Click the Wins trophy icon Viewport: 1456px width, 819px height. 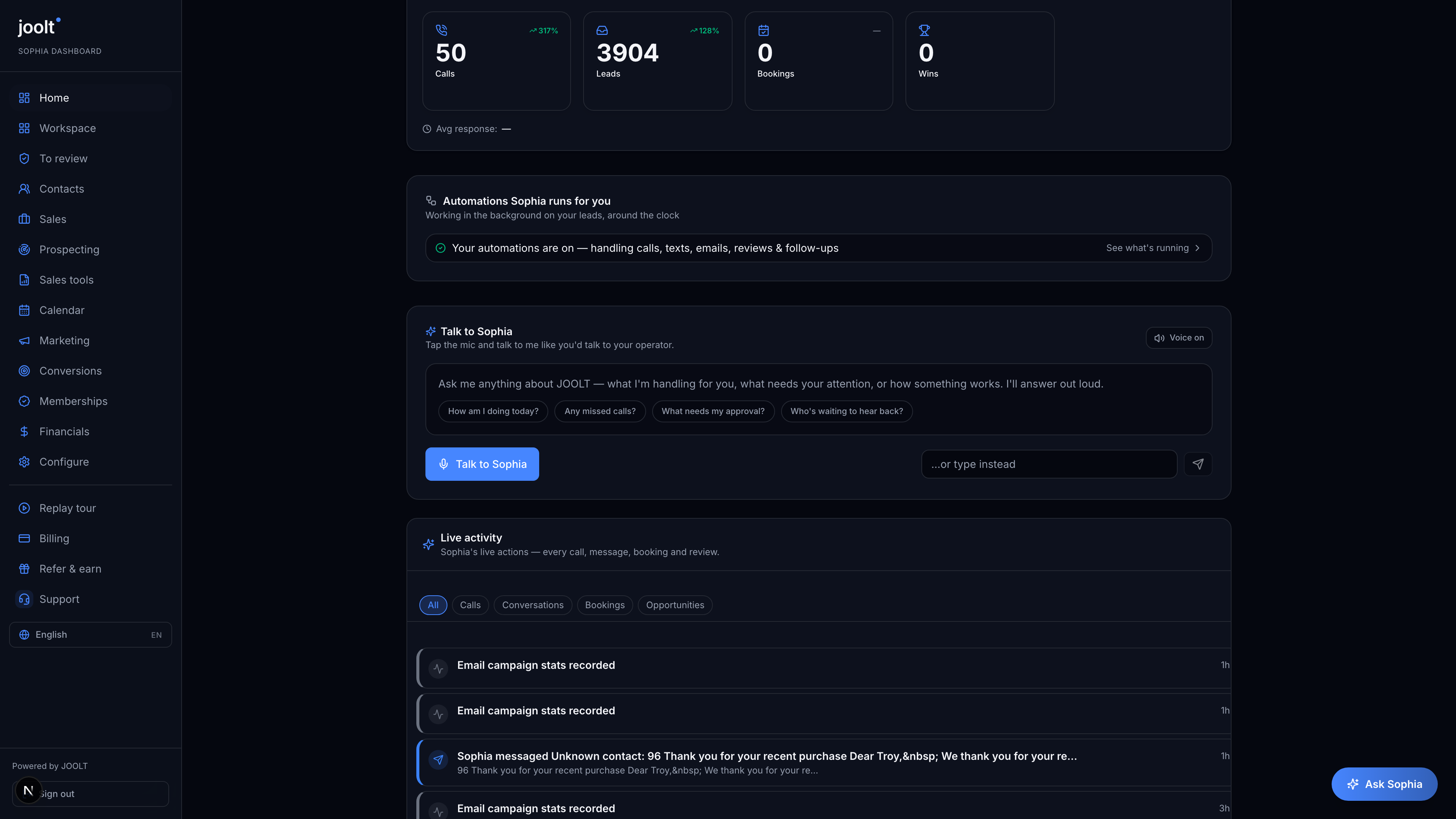[924, 30]
